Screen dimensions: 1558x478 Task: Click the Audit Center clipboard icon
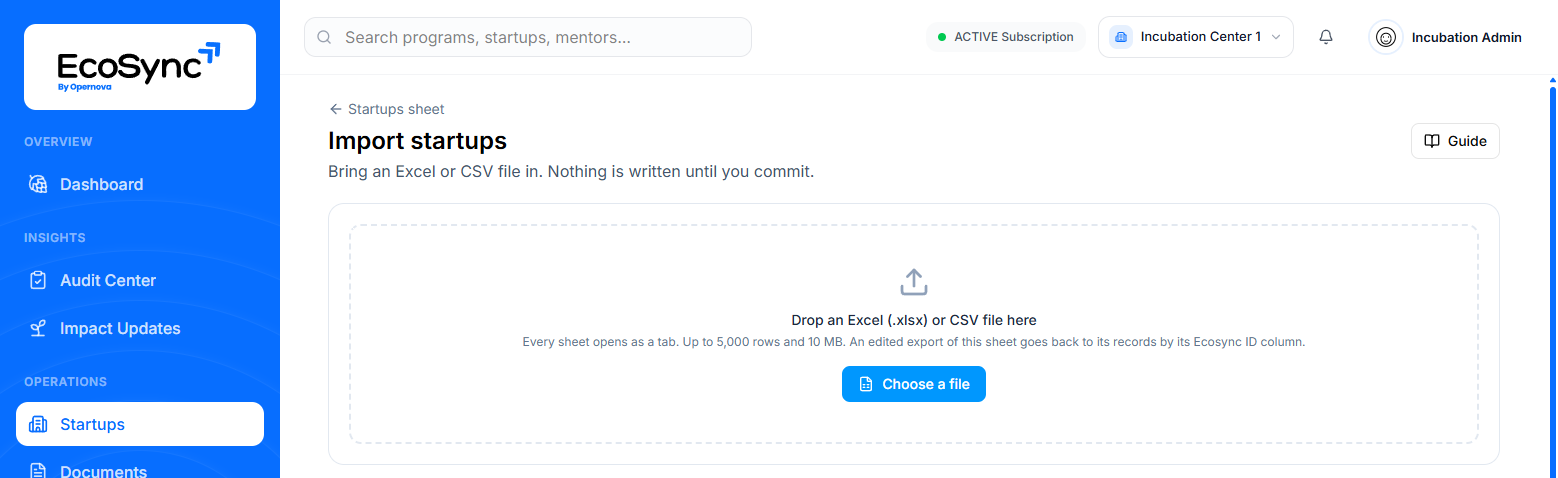38,280
